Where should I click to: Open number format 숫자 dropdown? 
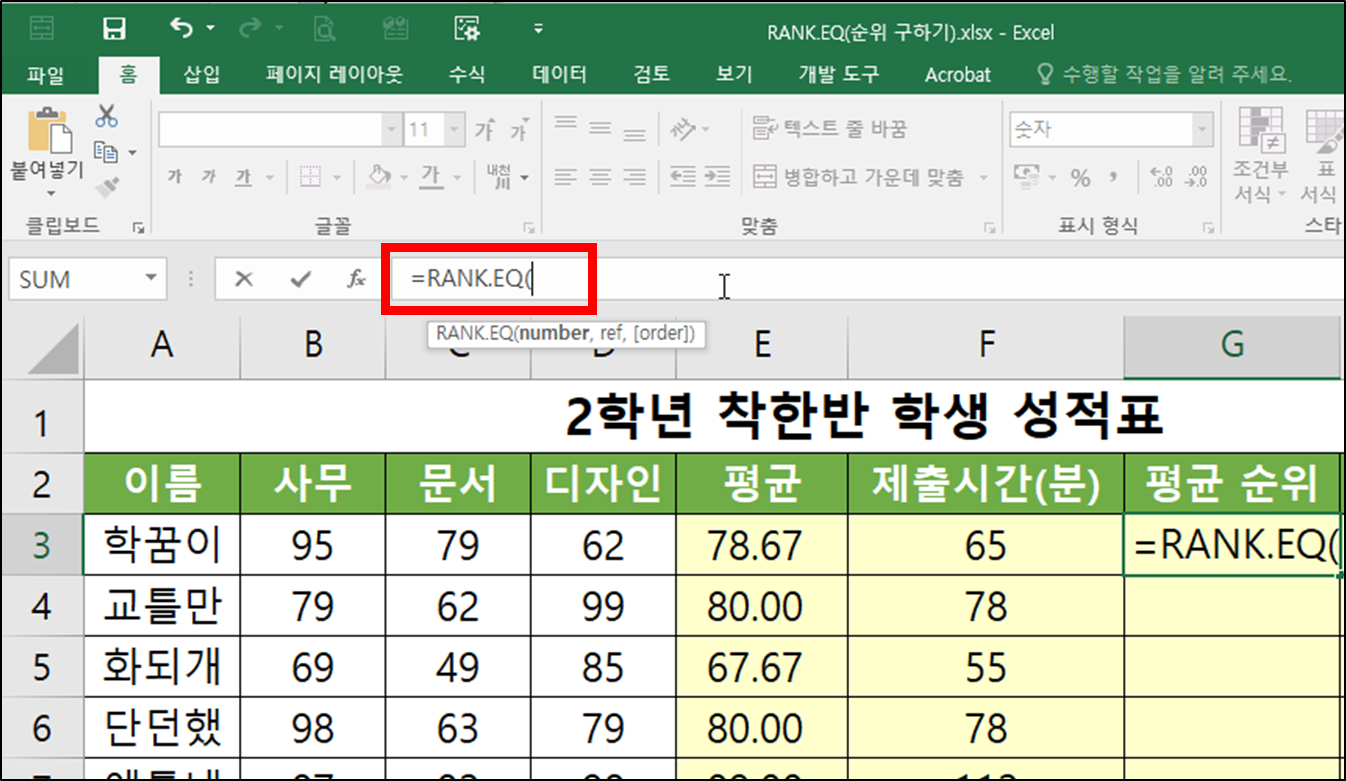[1203, 130]
